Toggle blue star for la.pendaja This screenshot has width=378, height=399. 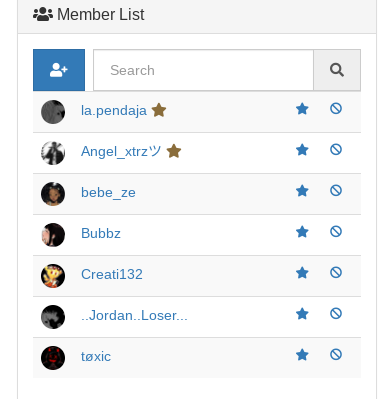[x=302, y=109]
